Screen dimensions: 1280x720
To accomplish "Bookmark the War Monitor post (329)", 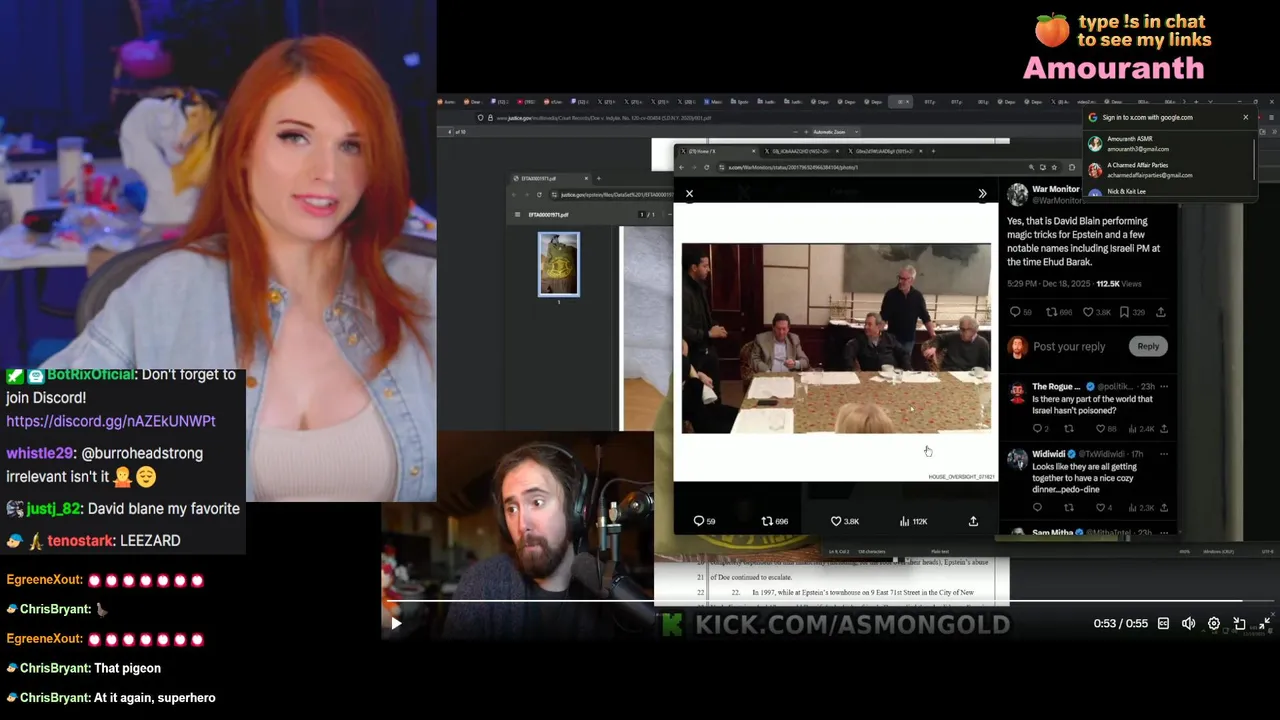I will (1132, 312).
